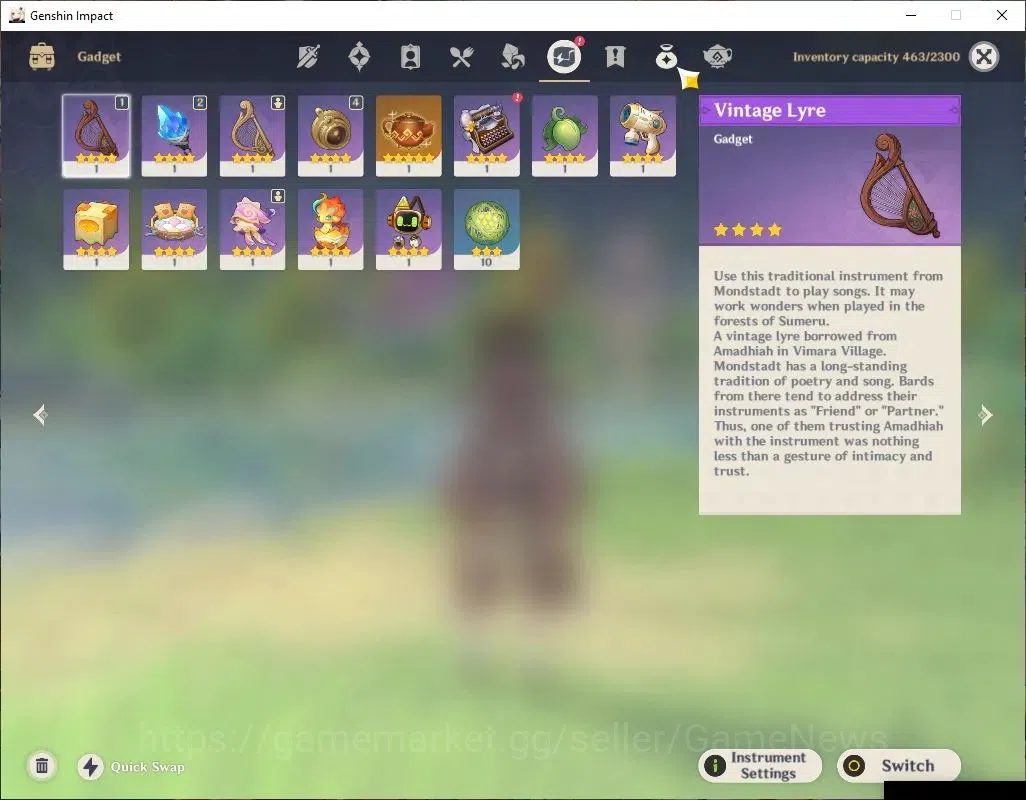Open Instrument Settings

(760, 765)
